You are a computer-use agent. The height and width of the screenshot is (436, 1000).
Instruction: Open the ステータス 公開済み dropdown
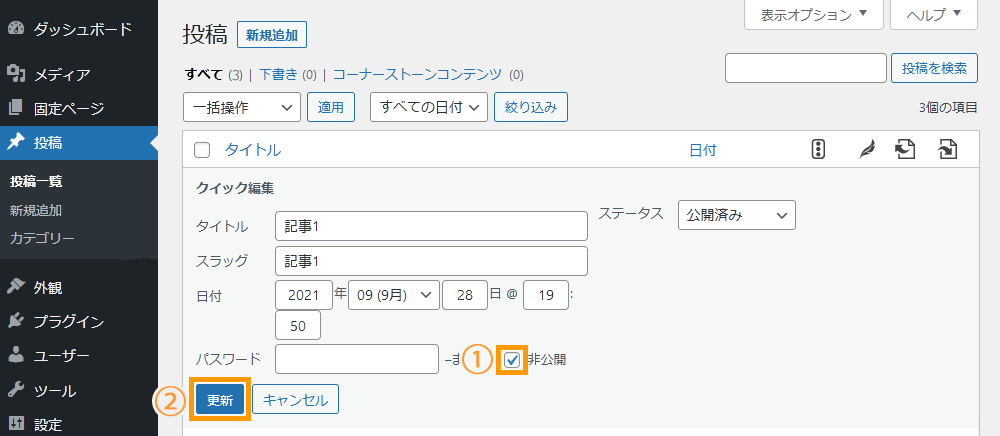[x=737, y=215]
